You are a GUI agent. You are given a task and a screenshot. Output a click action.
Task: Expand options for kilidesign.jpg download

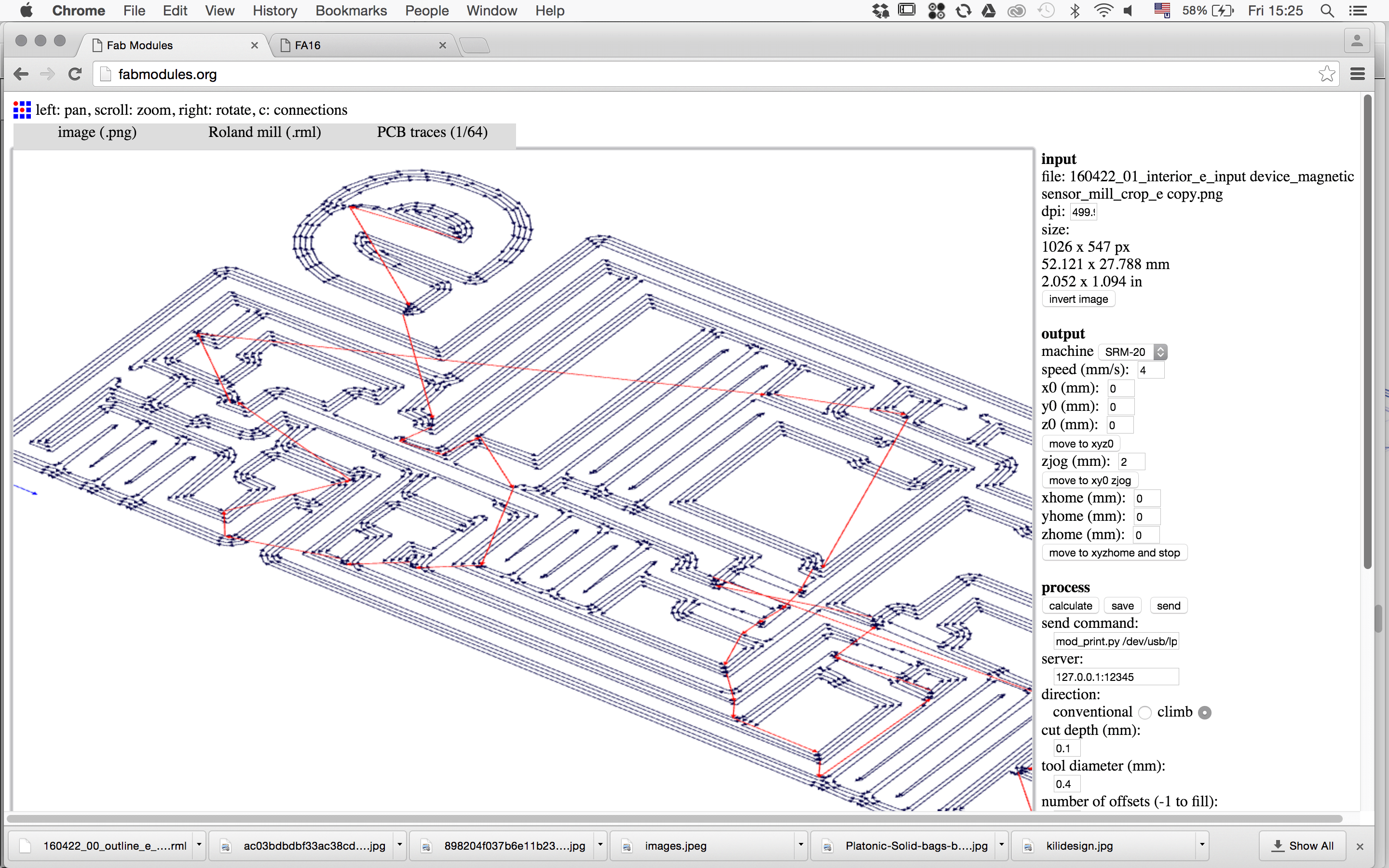(1201, 845)
